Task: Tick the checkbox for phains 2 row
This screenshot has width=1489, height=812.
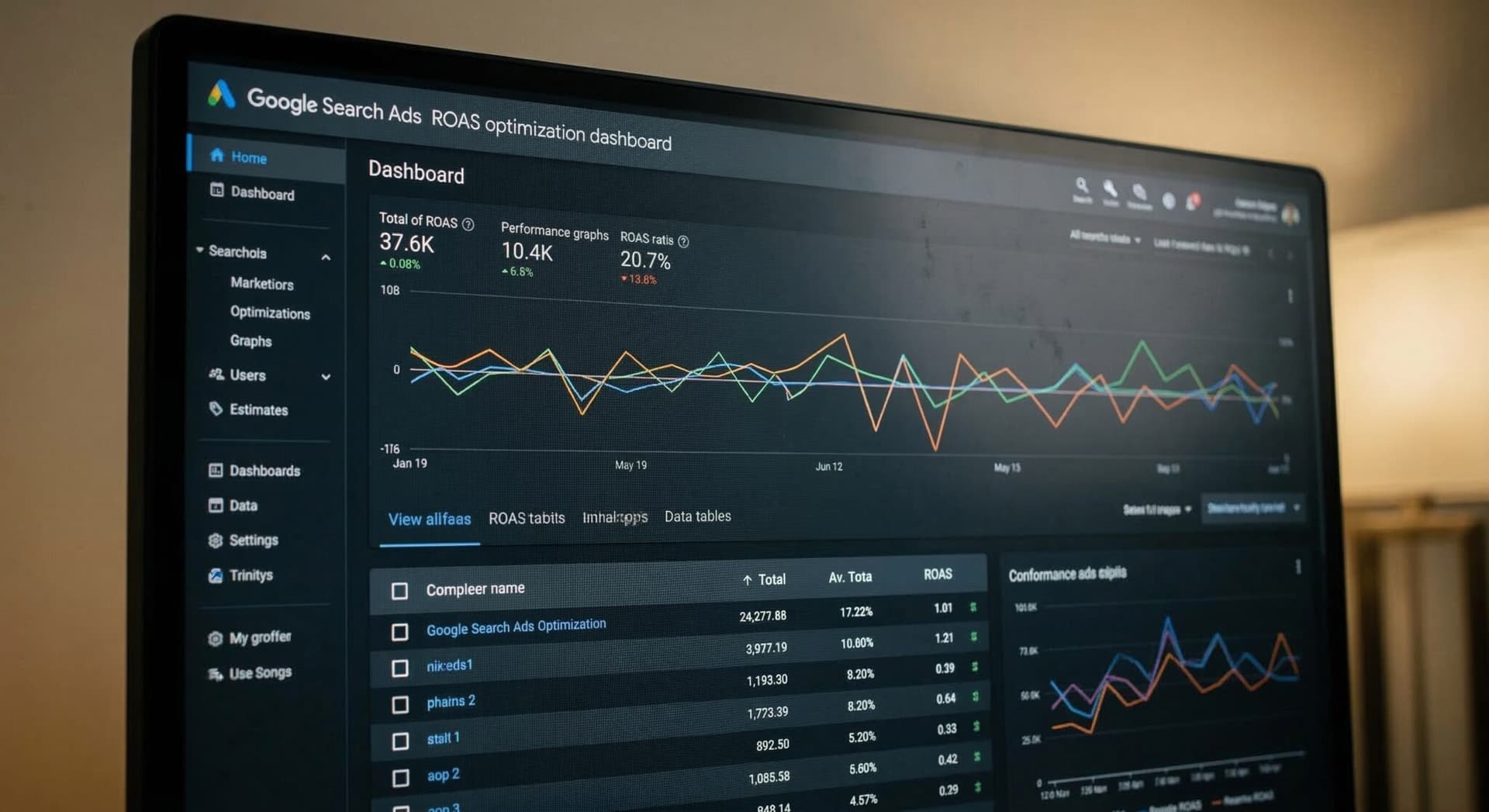Action: click(x=400, y=705)
